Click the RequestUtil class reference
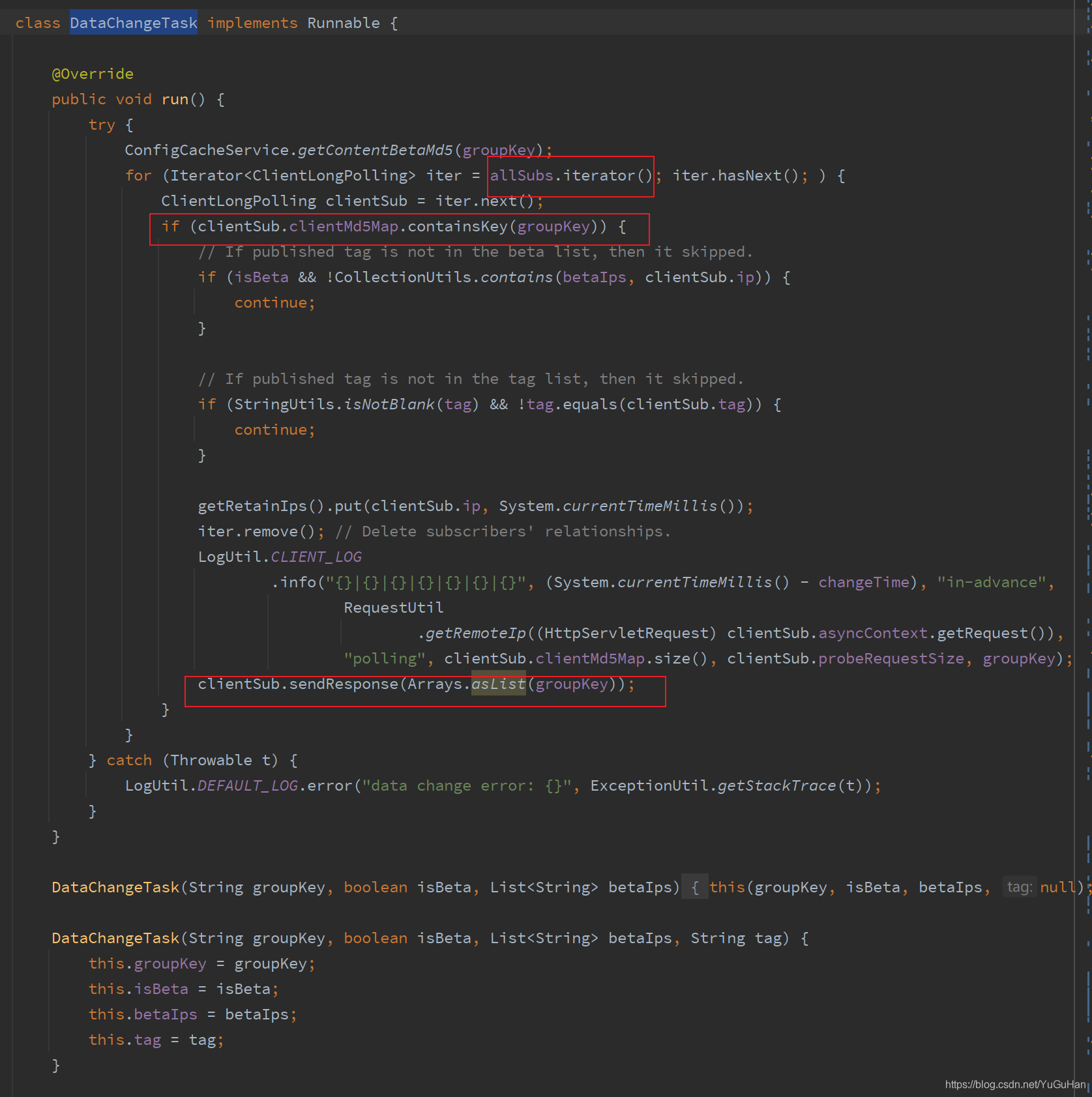1092x1097 pixels. [394, 607]
